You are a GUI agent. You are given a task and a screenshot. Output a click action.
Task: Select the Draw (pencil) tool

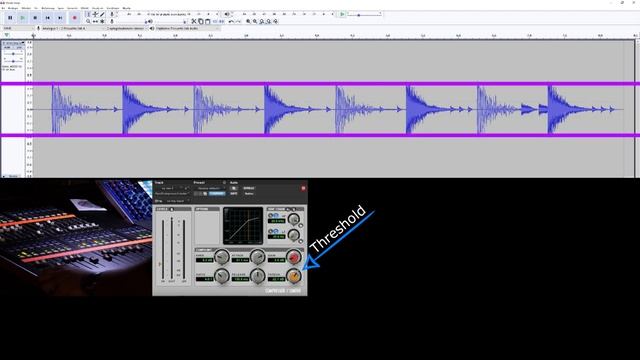pyautogui.click(x=102, y=14)
